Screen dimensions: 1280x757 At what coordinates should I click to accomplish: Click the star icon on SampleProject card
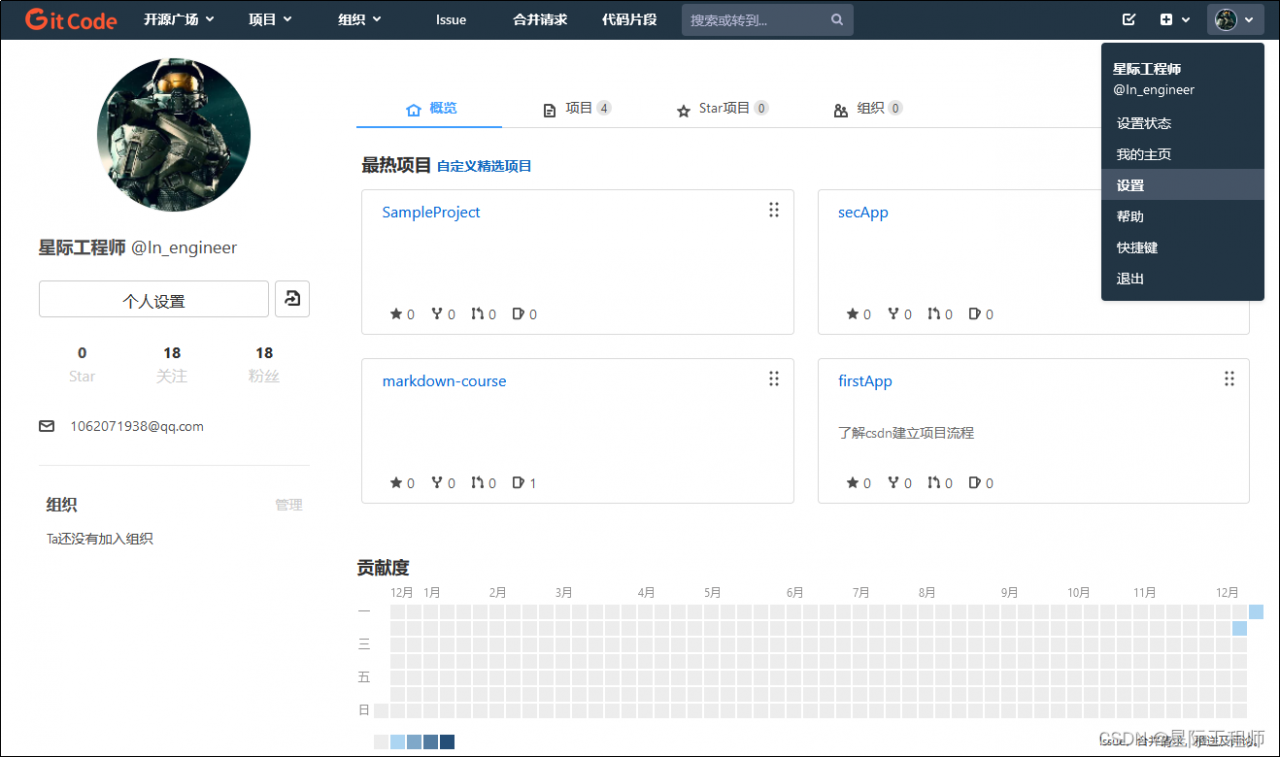click(396, 314)
